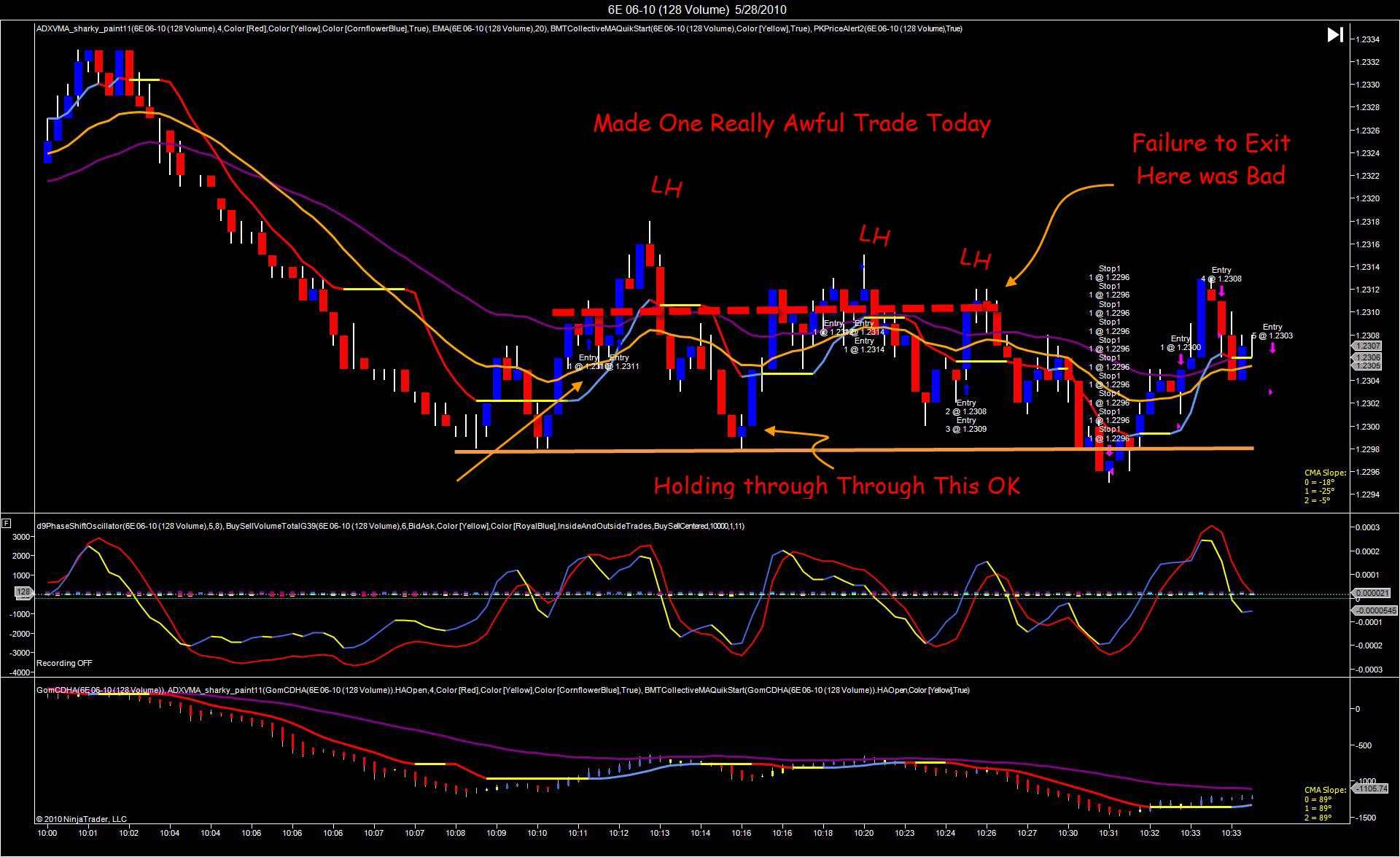Click the chart title '6E 06-10 (128 Volume) 5/28/2010'
This screenshot has width=1400, height=857.
click(x=697, y=9)
